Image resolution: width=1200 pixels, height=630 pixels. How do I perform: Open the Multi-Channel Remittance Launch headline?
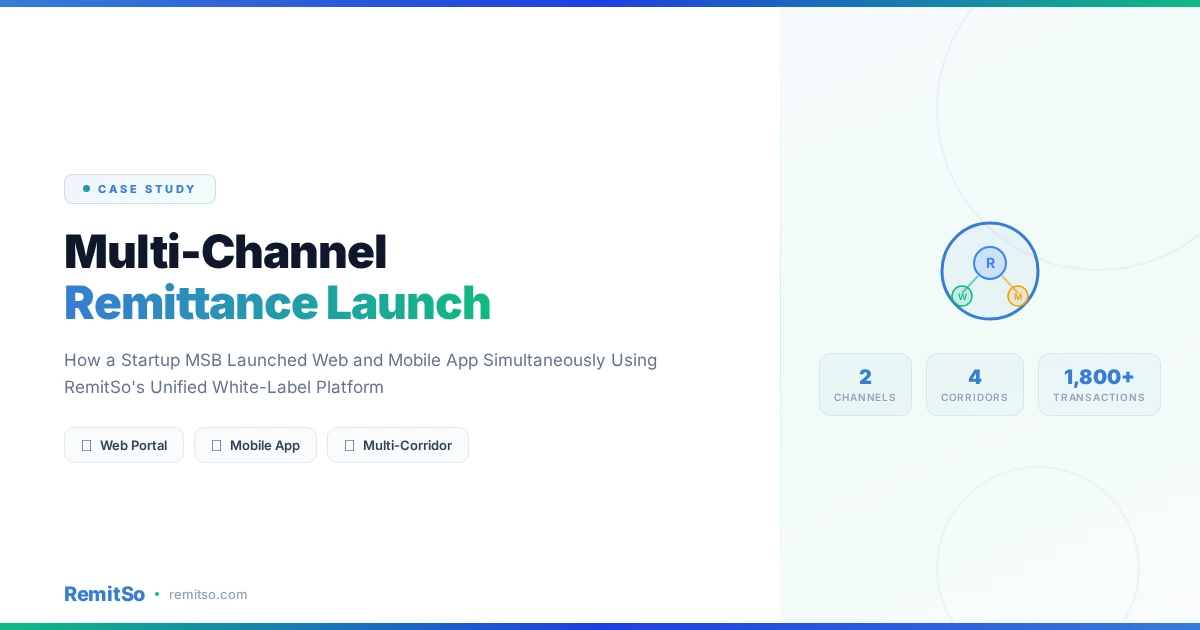pyautogui.click(x=277, y=277)
